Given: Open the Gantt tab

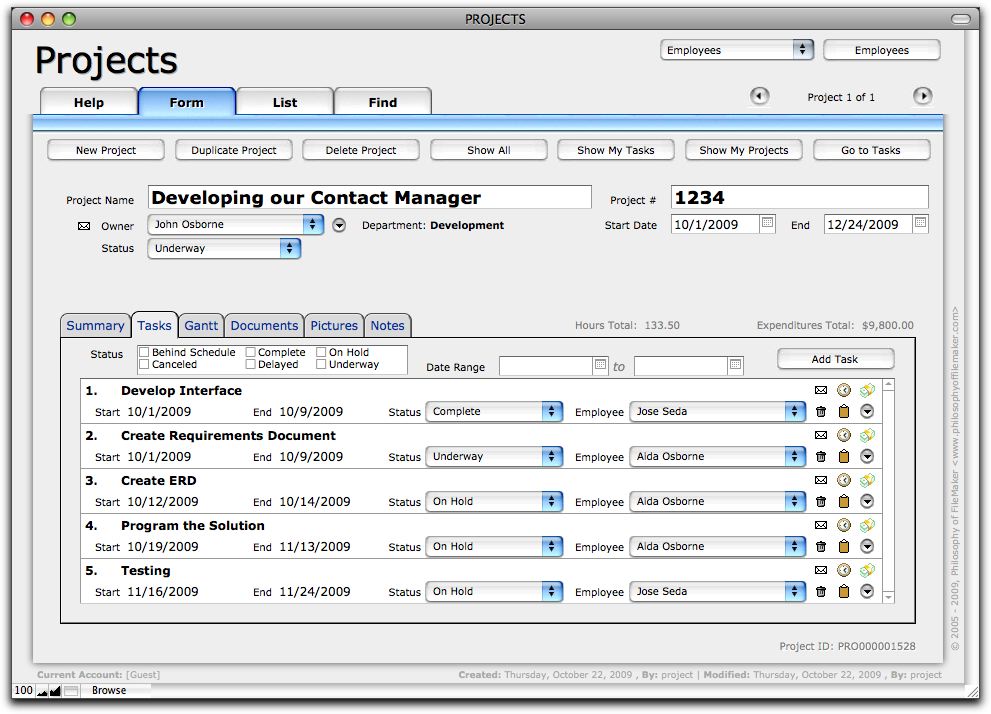Looking at the screenshot, I should pyautogui.click(x=201, y=325).
